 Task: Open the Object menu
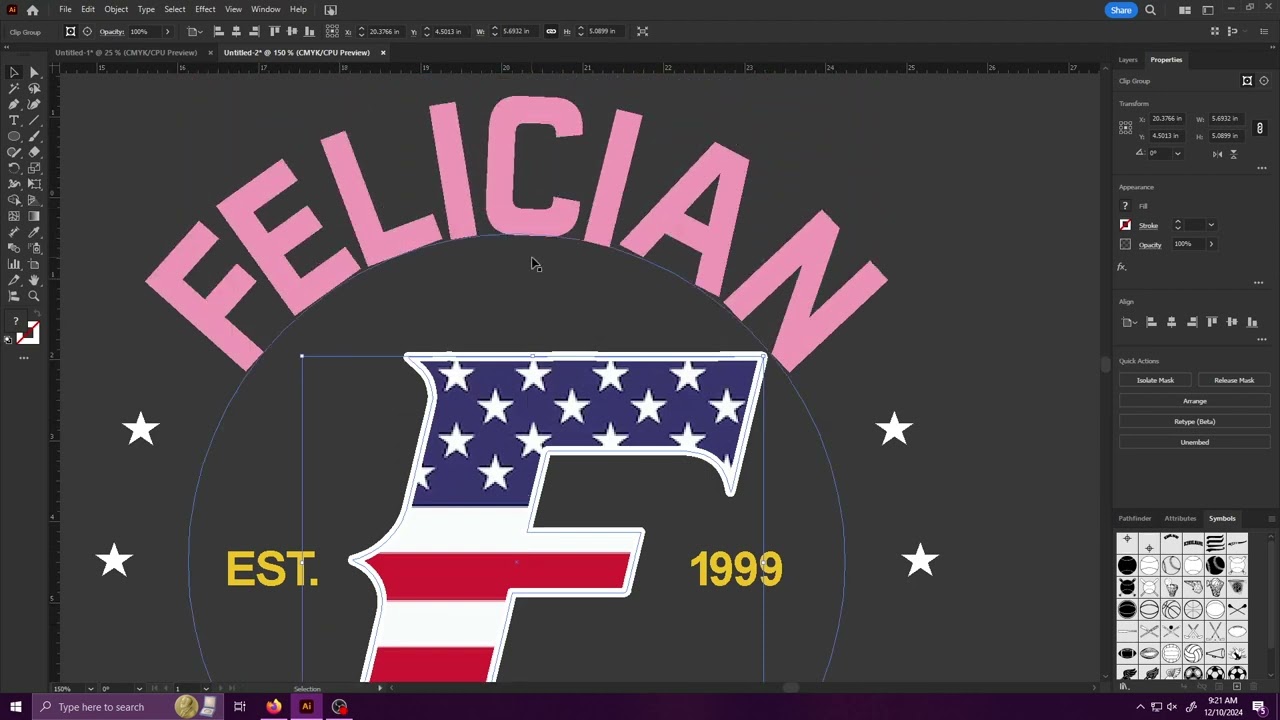pos(116,9)
